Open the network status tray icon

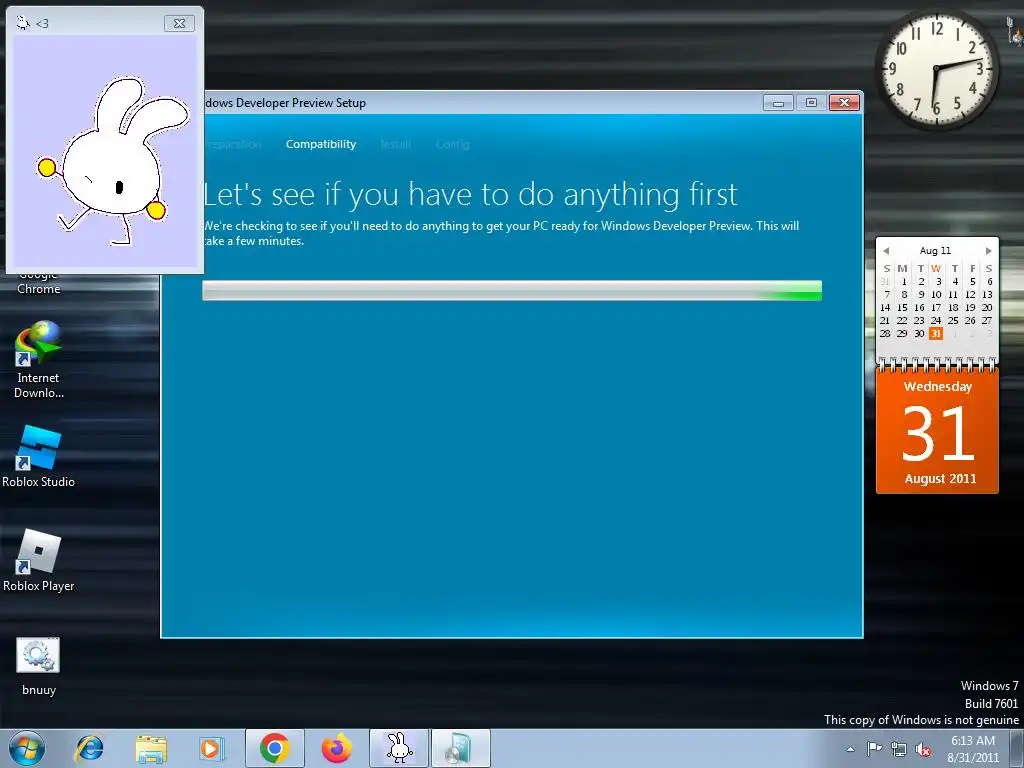tap(899, 749)
